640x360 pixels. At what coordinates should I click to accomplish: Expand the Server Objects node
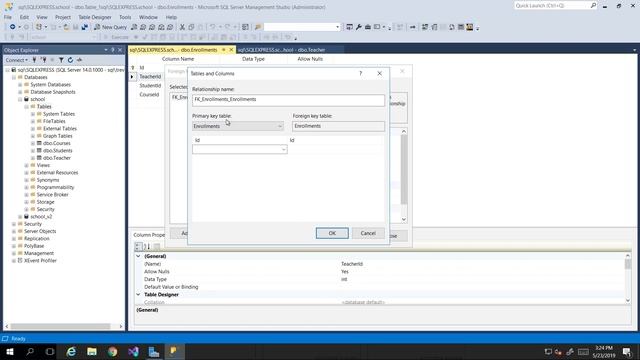coord(14,231)
